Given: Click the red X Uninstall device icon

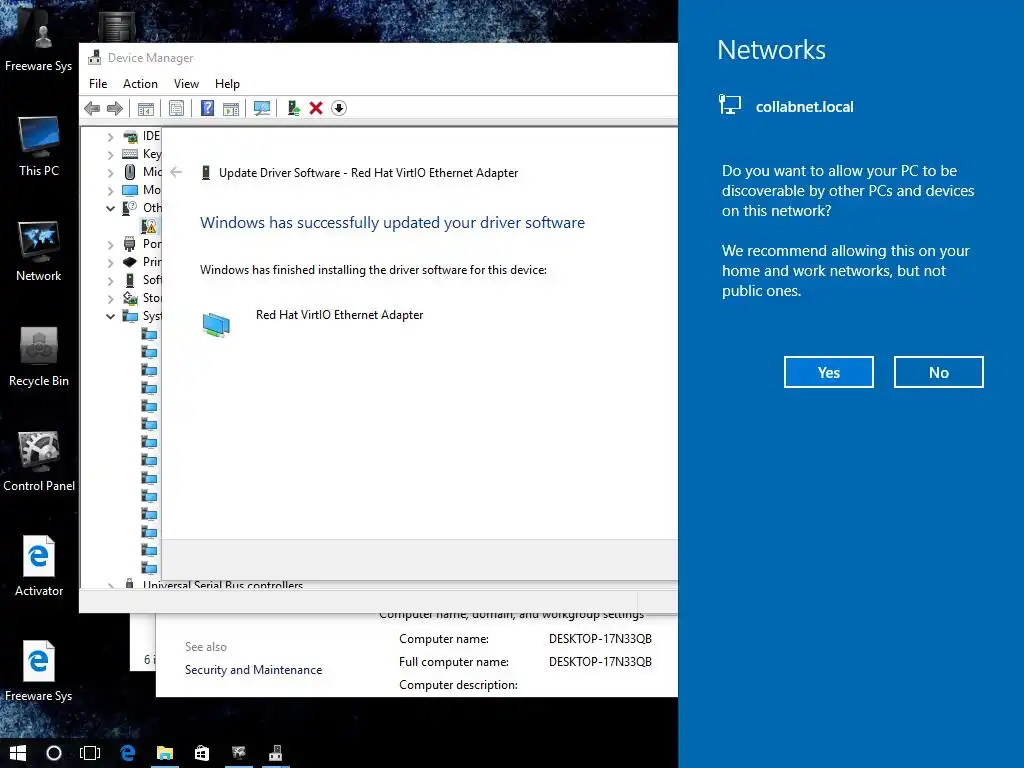Looking at the screenshot, I should (x=316, y=108).
